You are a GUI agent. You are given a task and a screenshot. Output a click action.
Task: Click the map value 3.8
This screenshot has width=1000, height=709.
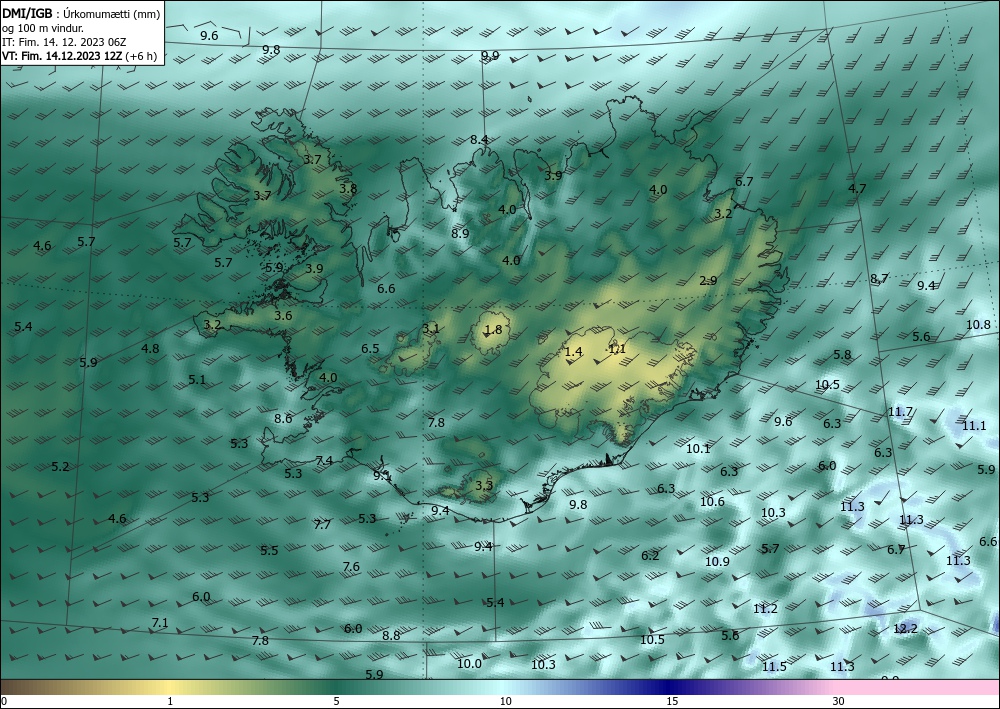(348, 189)
